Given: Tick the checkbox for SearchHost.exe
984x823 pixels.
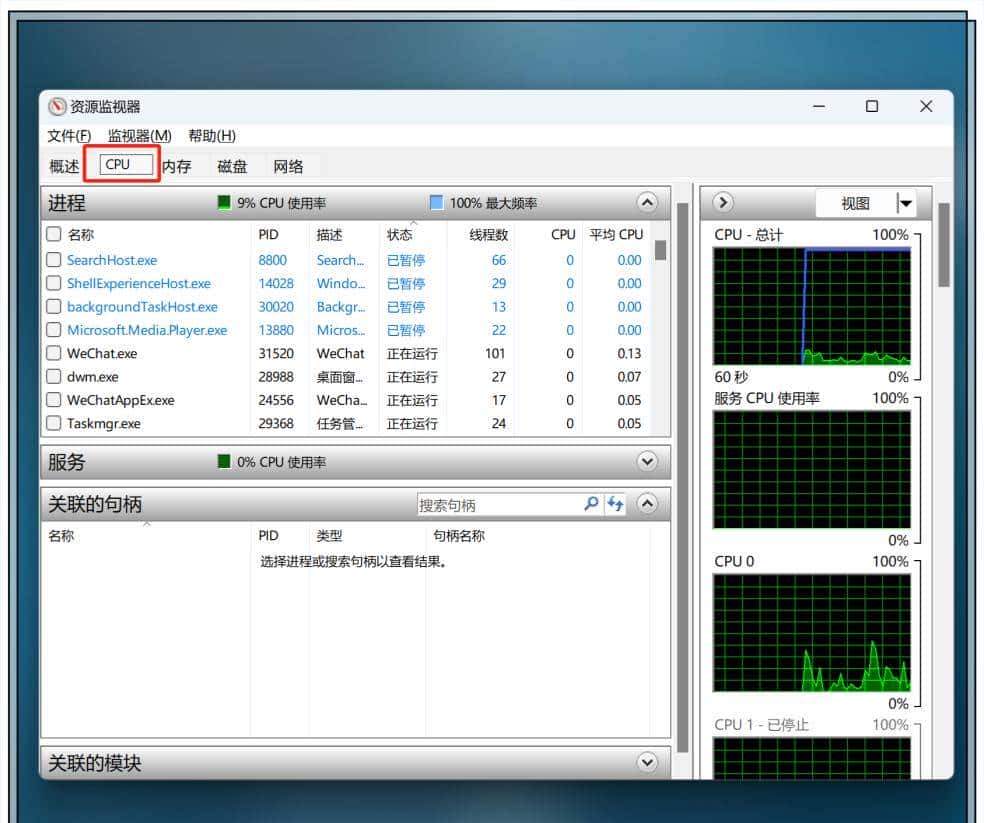Looking at the screenshot, I should pos(54,260).
